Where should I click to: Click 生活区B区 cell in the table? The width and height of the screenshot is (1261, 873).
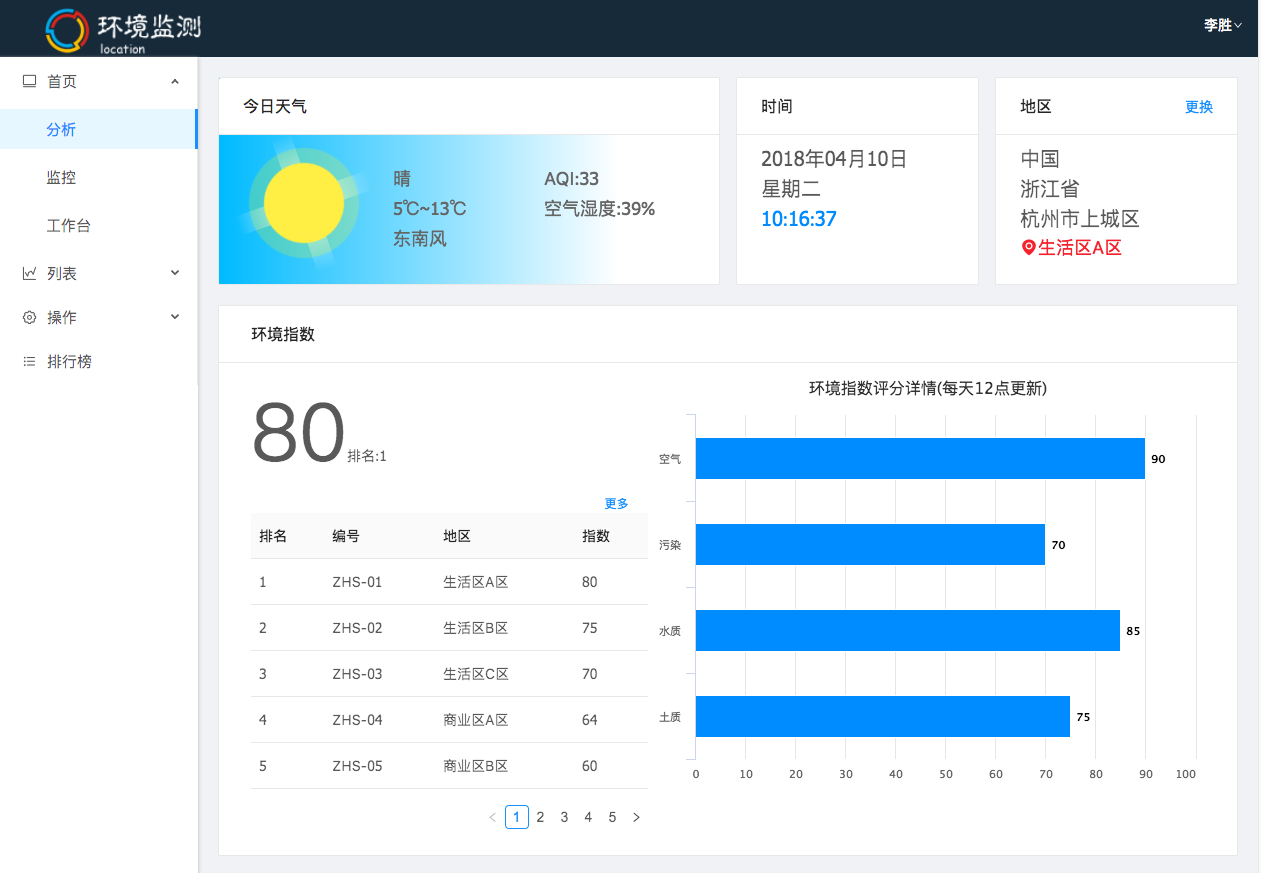[x=476, y=628]
